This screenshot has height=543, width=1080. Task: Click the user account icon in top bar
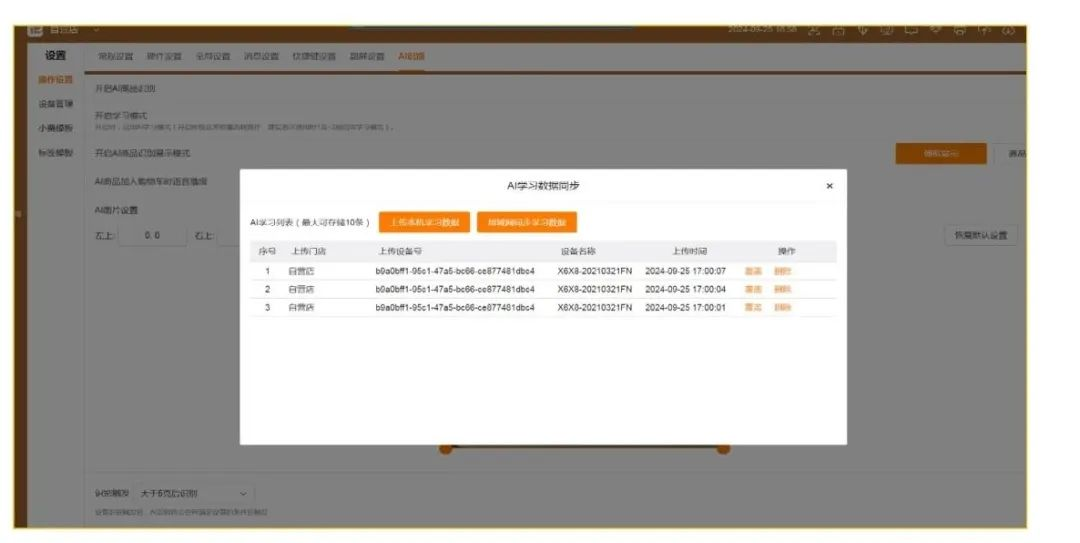tap(814, 30)
